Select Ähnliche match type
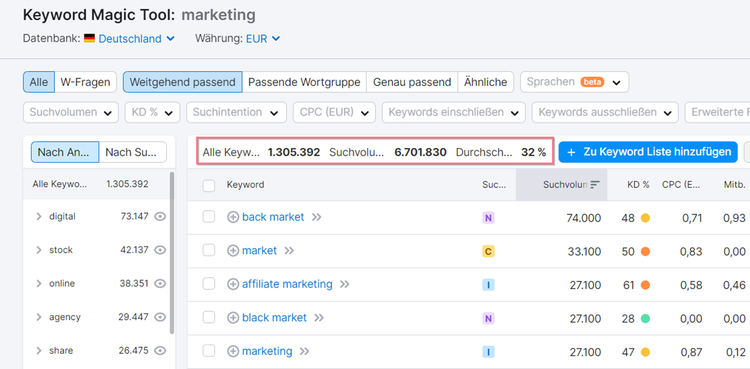 pyautogui.click(x=485, y=82)
